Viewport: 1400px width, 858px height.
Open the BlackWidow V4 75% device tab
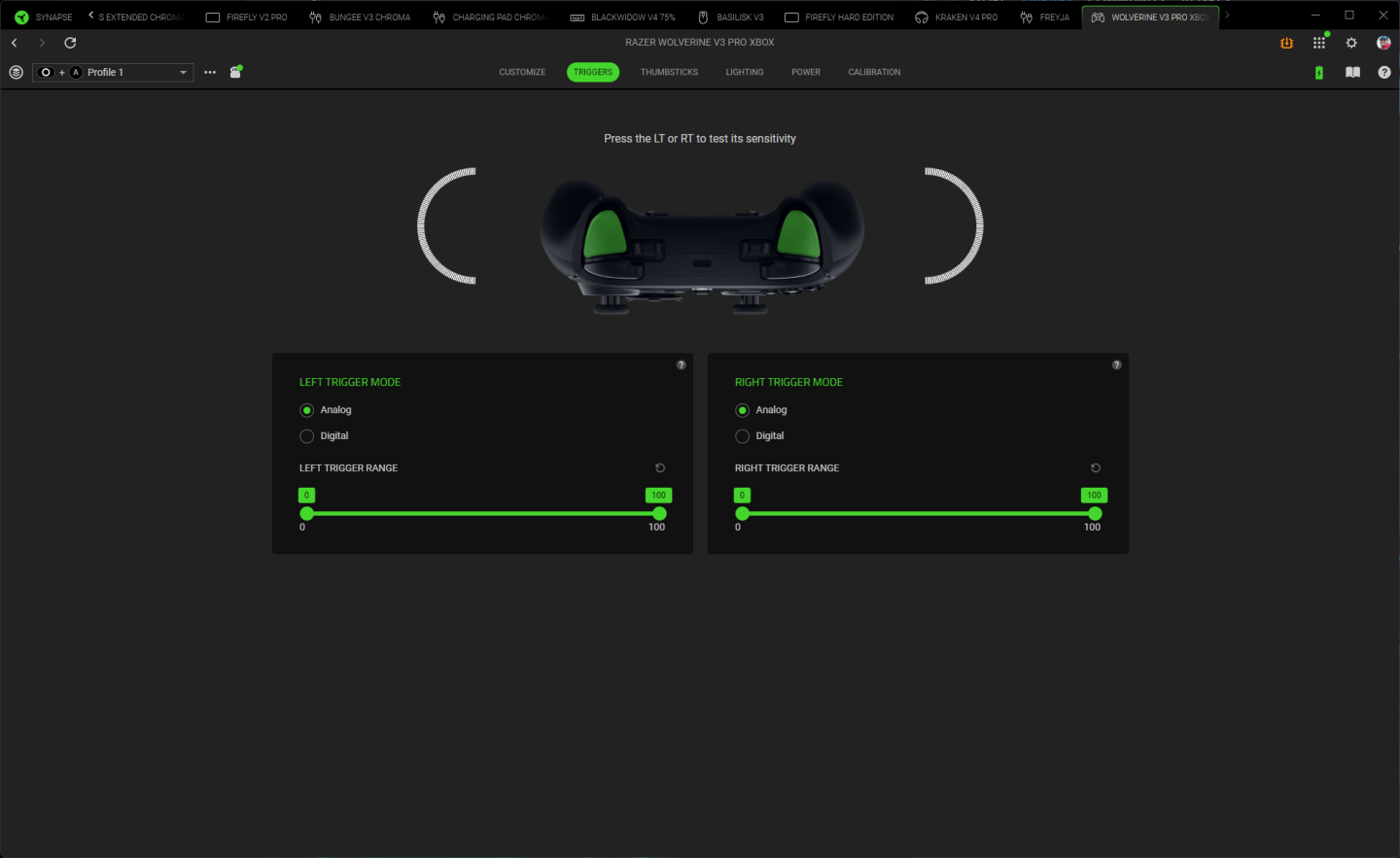pyautogui.click(x=622, y=17)
